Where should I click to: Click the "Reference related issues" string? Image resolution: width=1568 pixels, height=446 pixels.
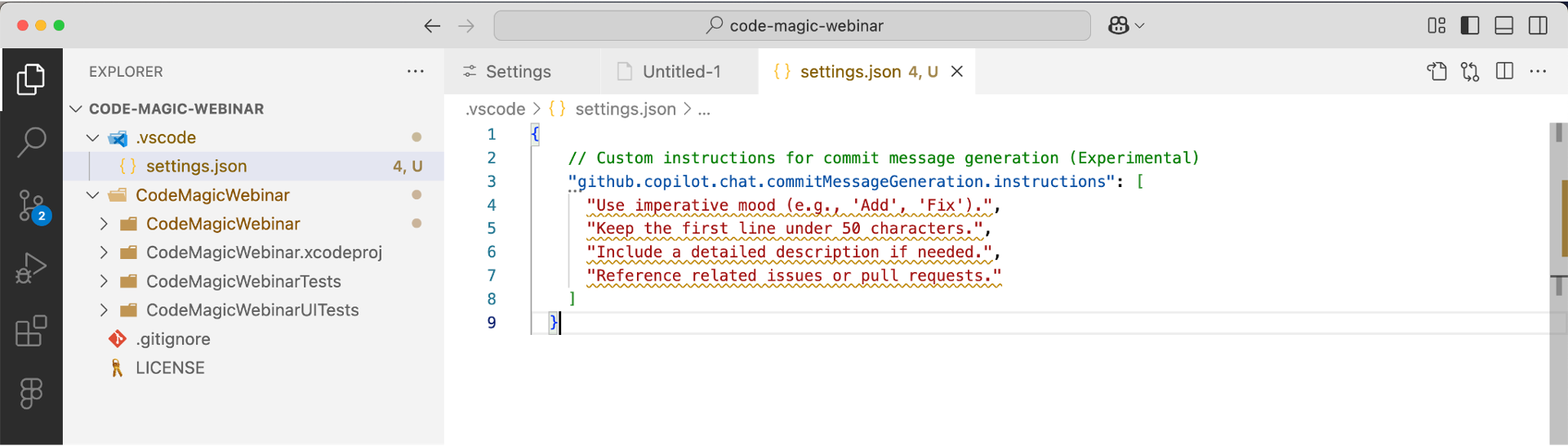pos(794,276)
